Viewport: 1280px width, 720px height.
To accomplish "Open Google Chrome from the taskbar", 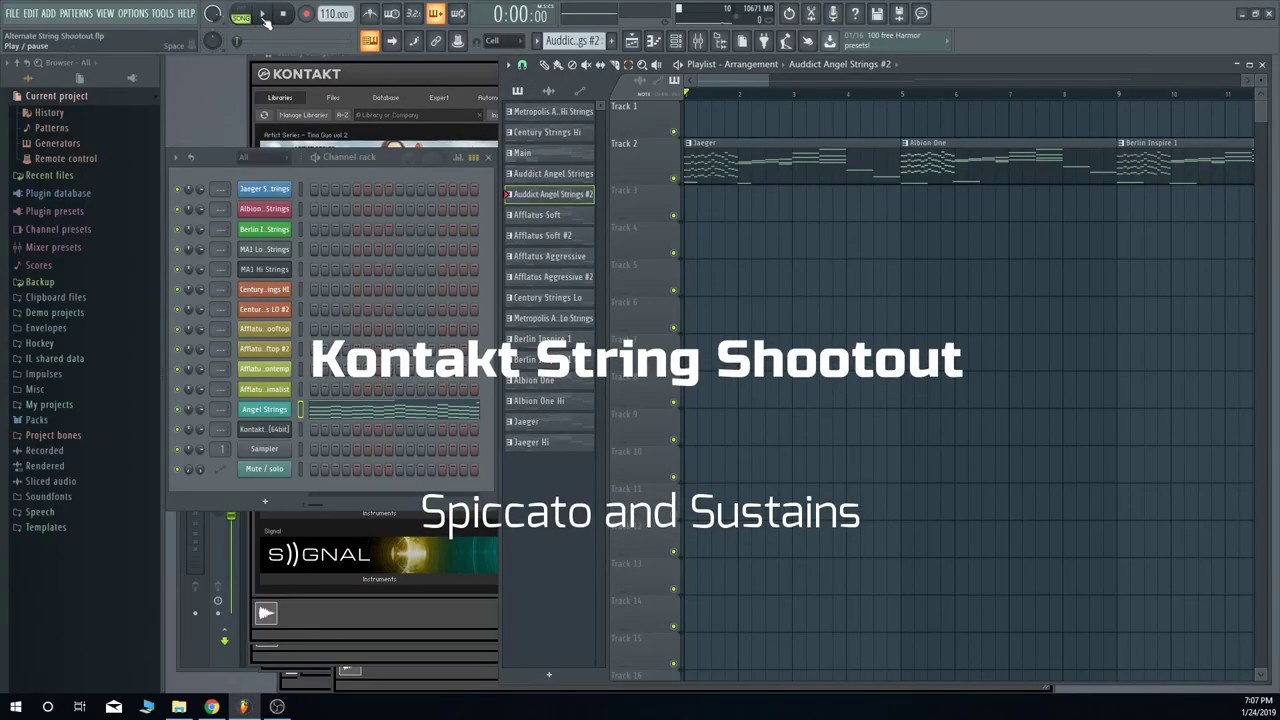I will click(211, 707).
